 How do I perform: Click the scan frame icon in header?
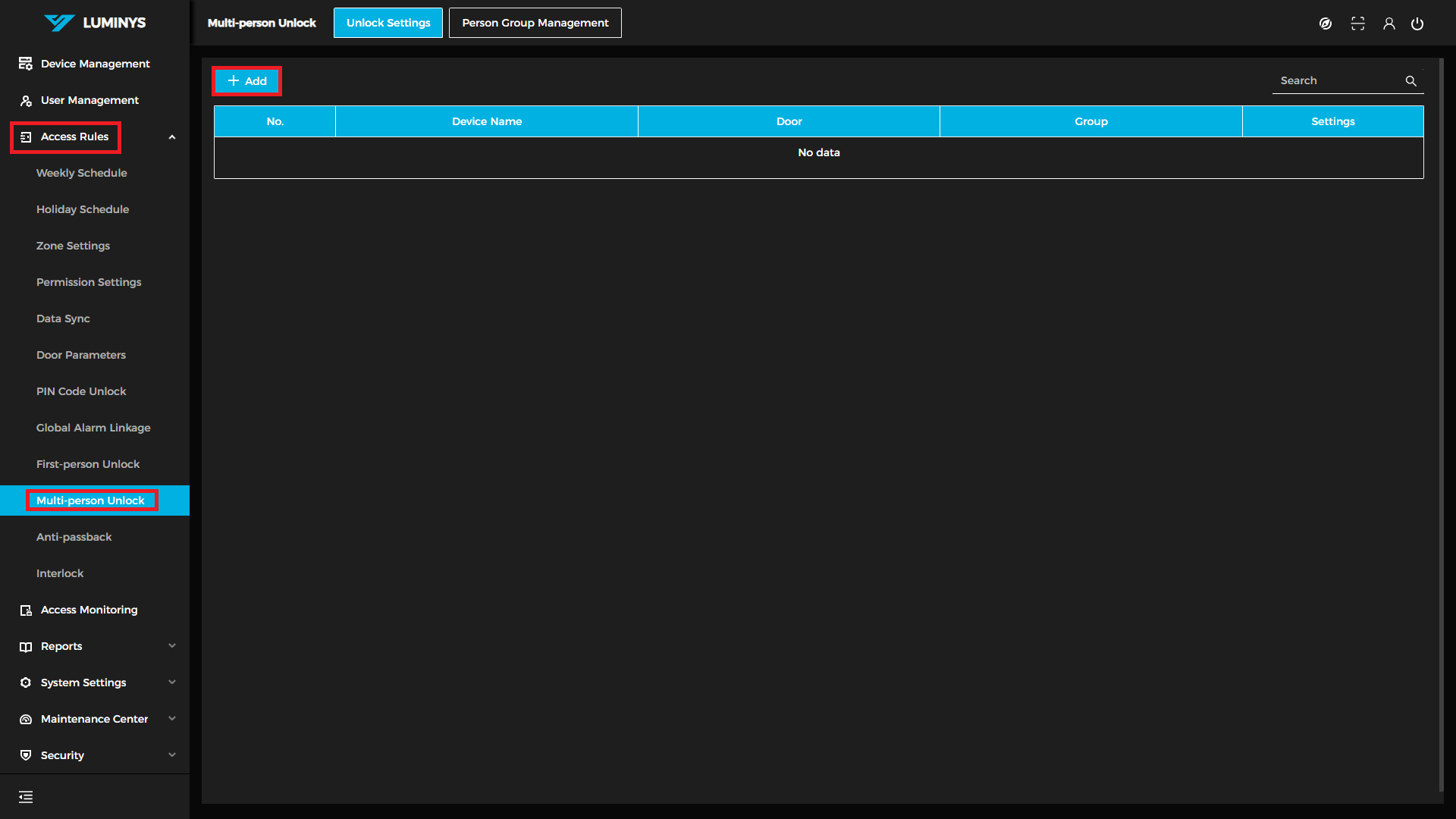tap(1357, 24)
